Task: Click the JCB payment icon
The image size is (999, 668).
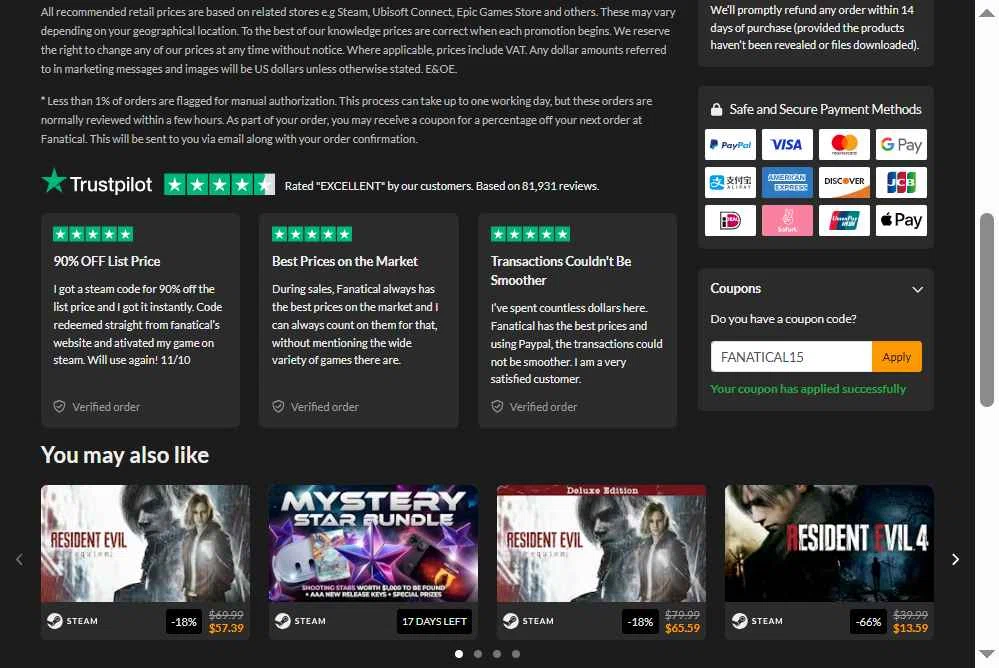Action: point(901,182)
